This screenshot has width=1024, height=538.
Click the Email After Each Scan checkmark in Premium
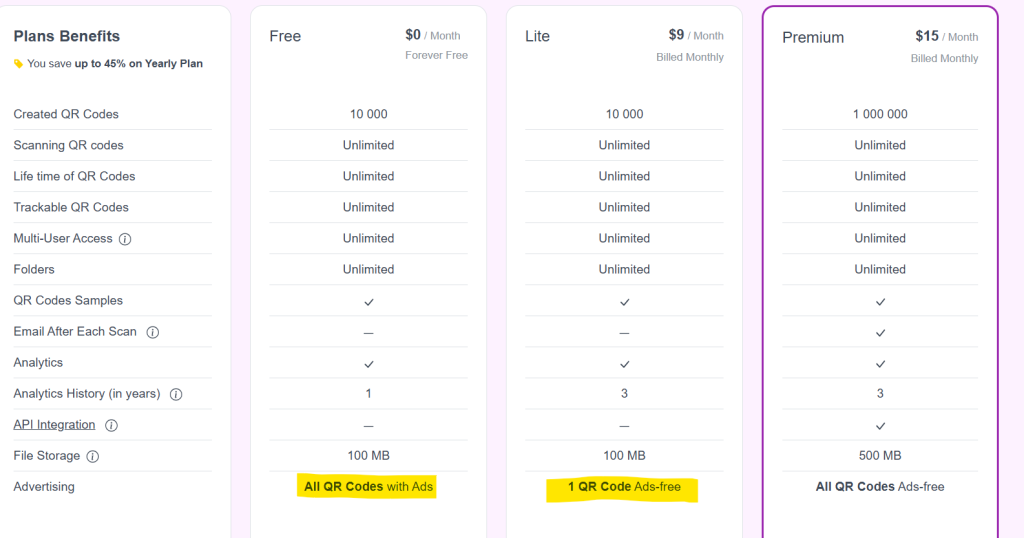880,332
